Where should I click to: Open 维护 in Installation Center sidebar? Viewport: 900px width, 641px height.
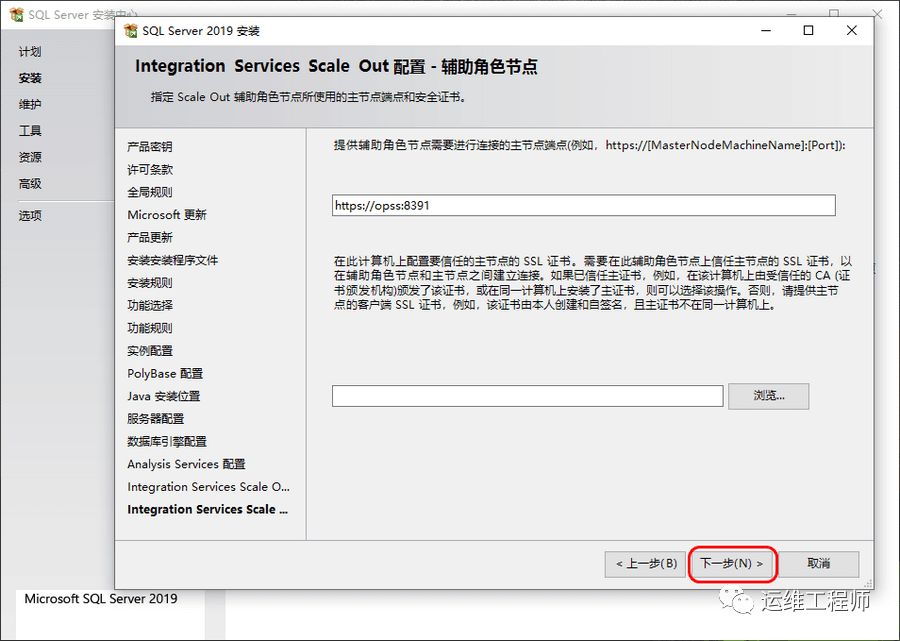tap(30, 104)
